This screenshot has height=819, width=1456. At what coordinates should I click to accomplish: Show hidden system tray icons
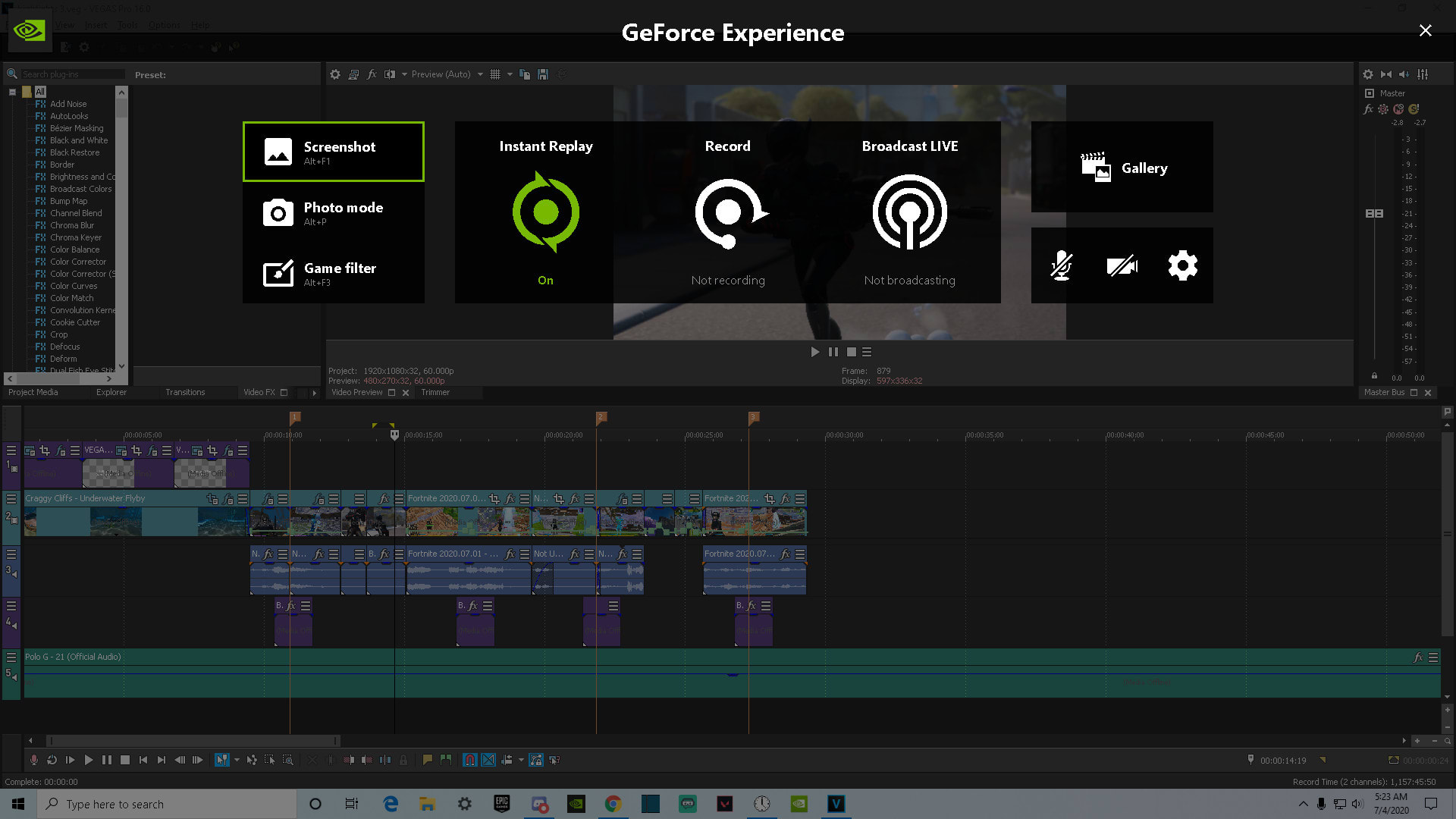coord(1303,804)
